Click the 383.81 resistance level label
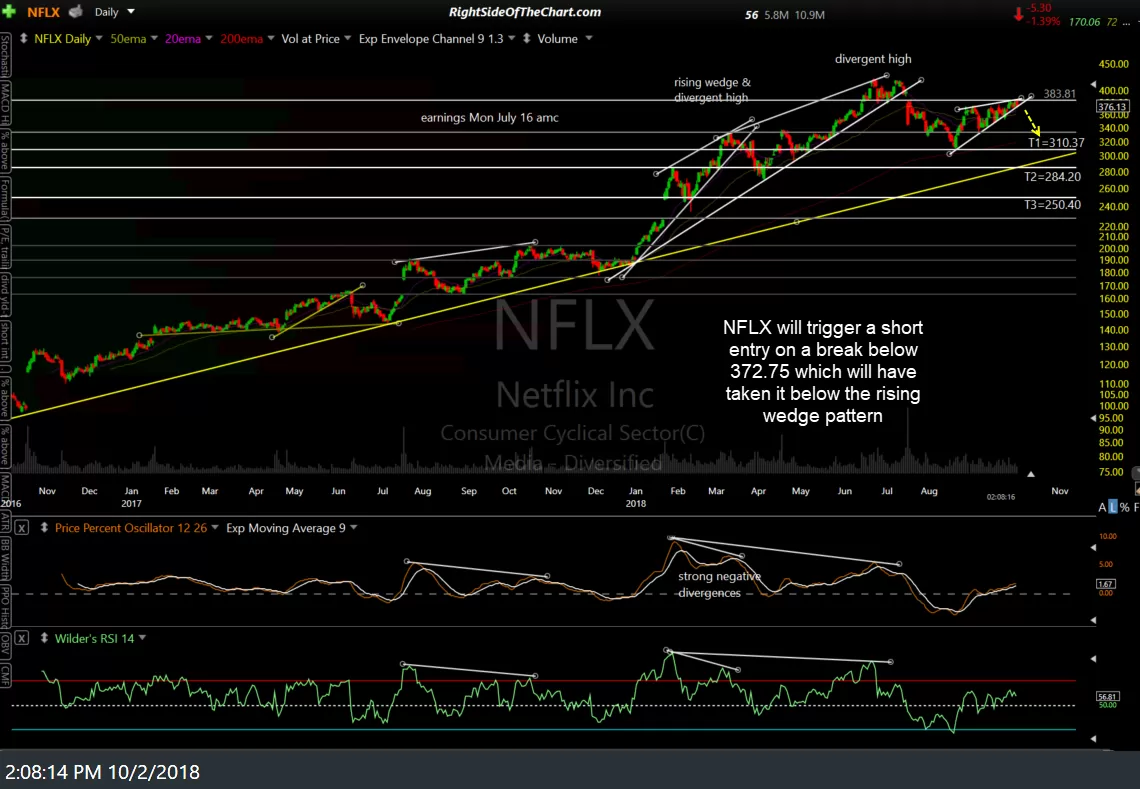Screen dimensions: 1140x789 click(1059, 94)
